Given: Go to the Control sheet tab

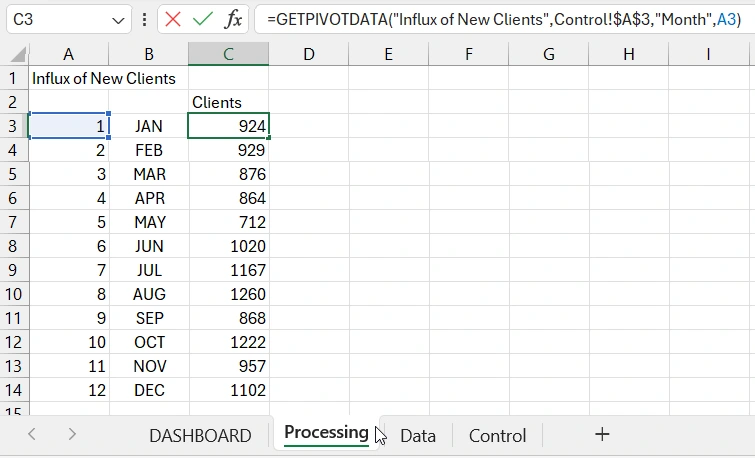Looking at the screenshot, I should (497, 435).
